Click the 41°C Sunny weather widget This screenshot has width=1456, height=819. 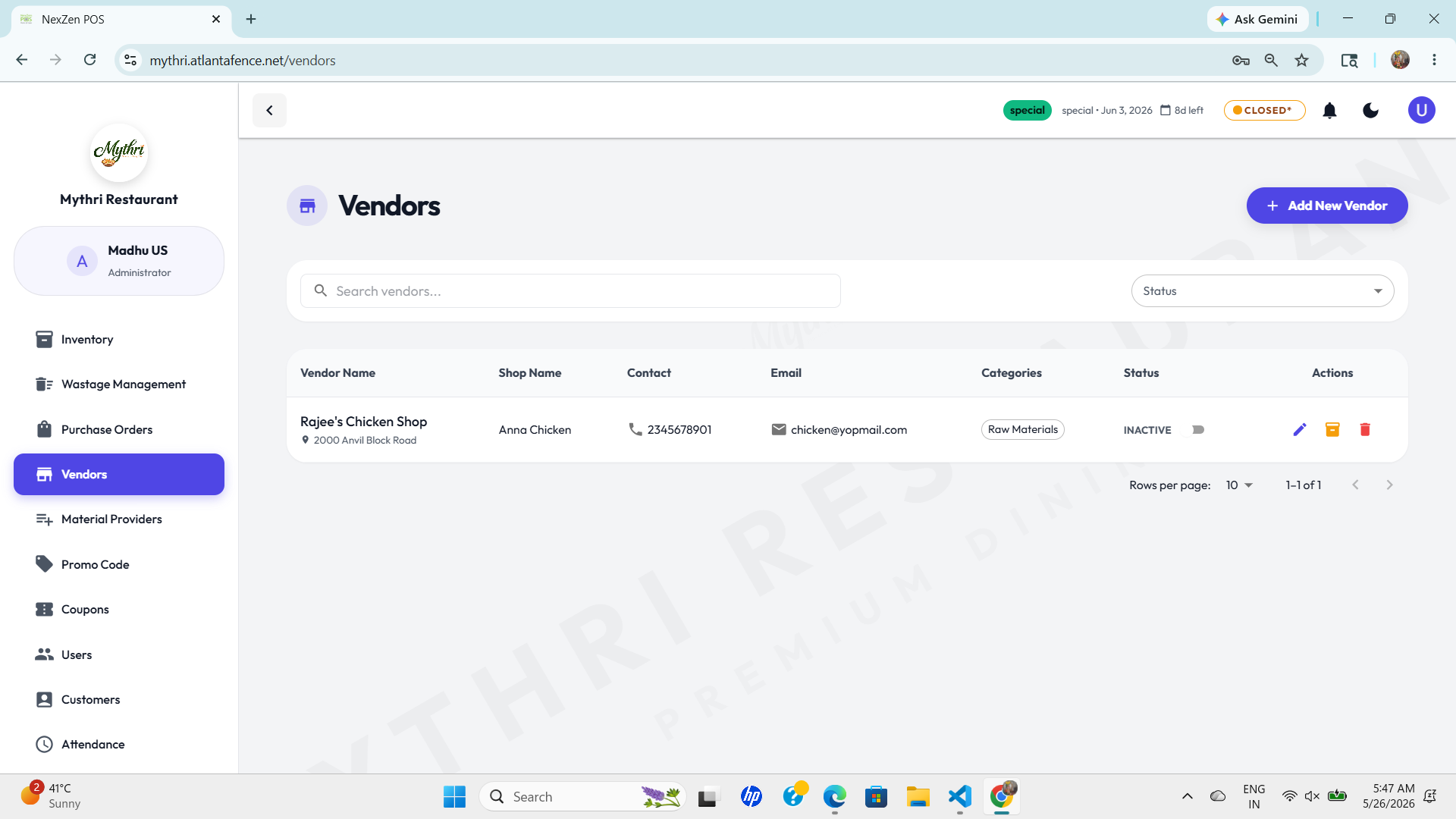coord(52,796)
